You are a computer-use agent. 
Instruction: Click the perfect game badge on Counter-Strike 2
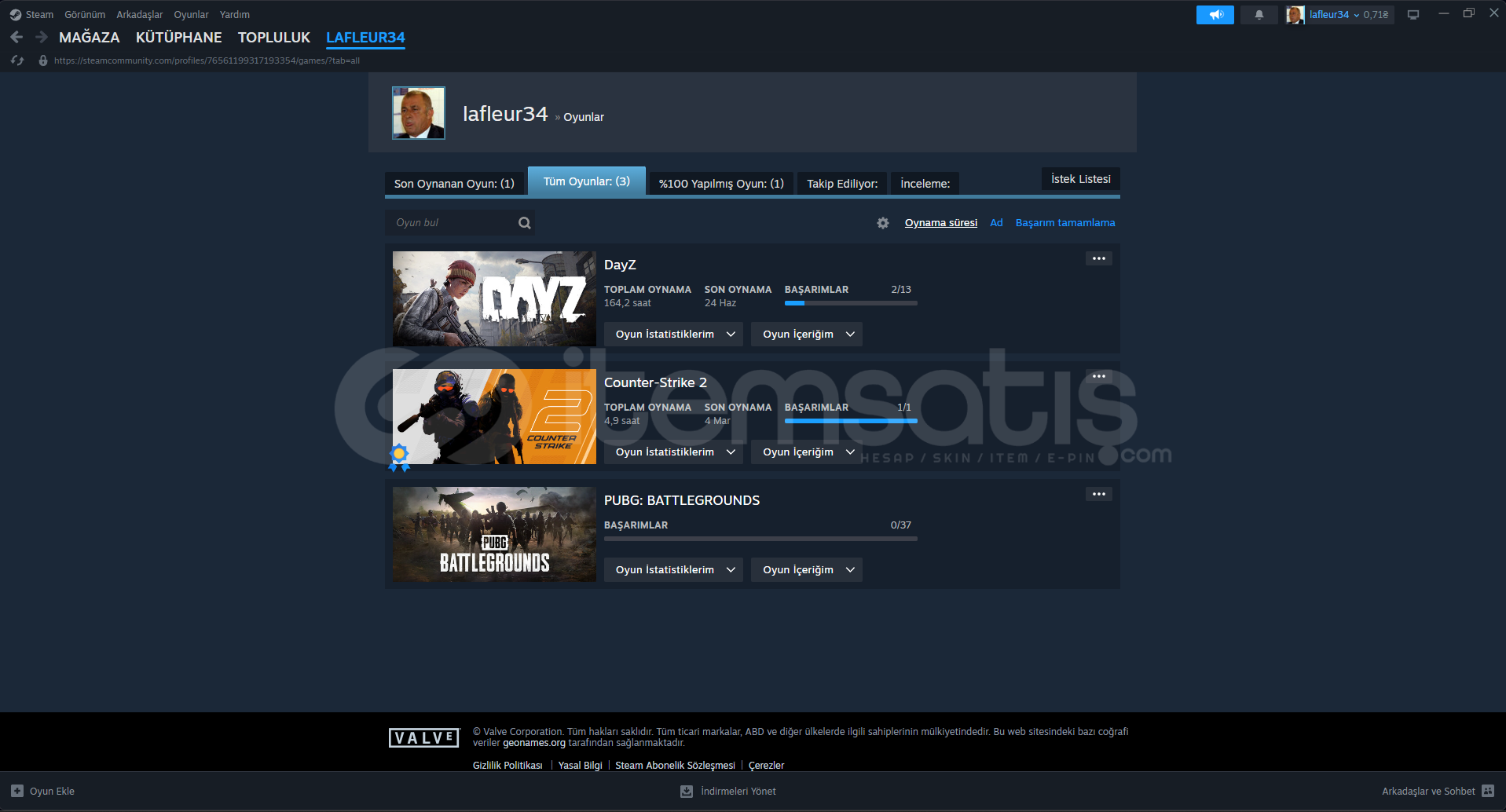(x=399, y=456)
